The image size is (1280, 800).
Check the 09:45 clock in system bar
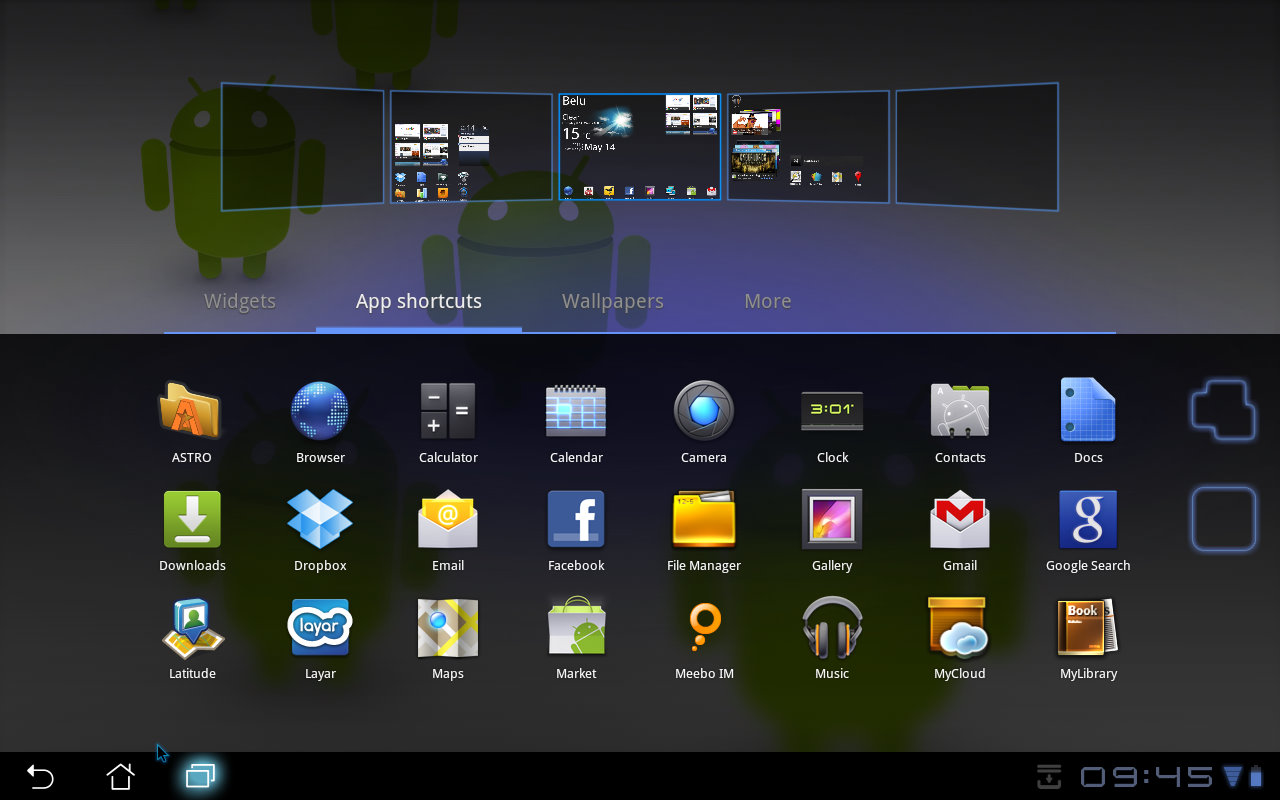(x=1146, y=777)
